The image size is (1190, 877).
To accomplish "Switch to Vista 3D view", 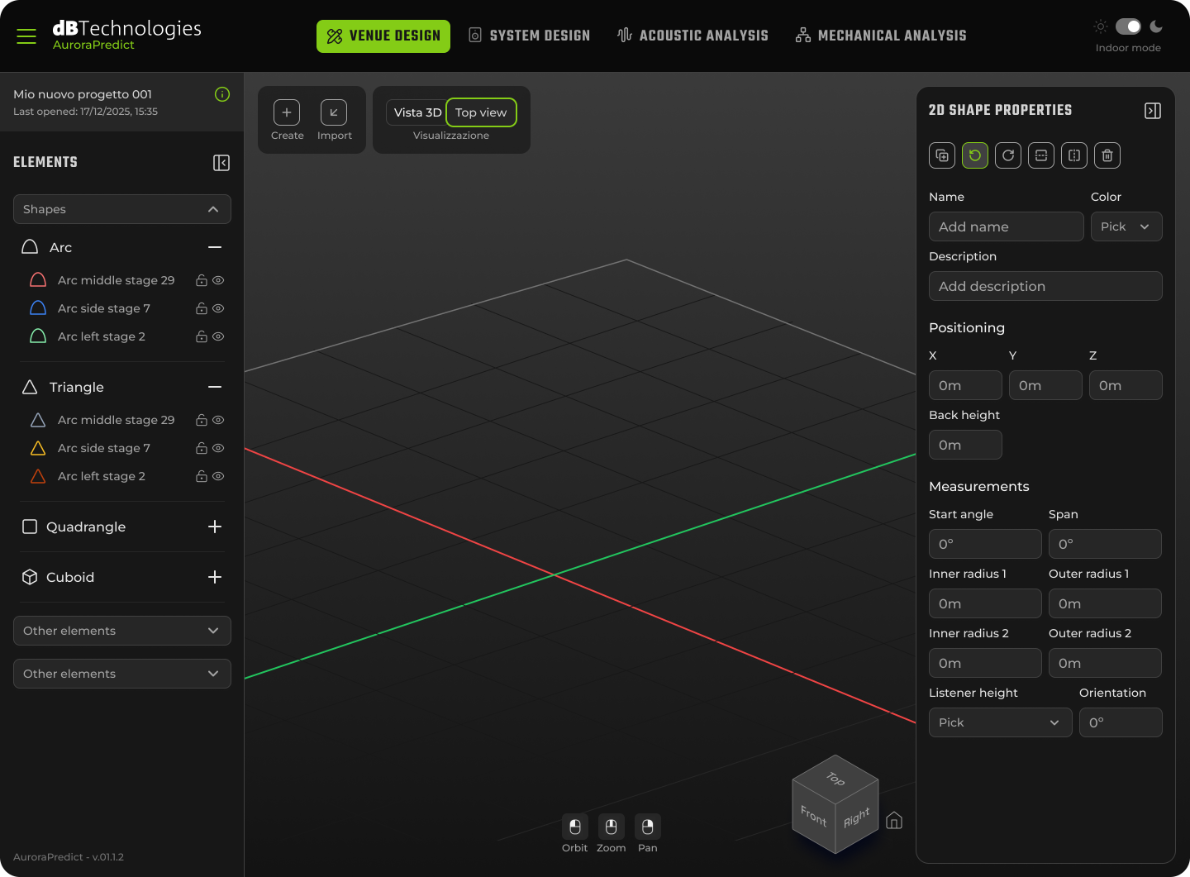I will 417,112.
